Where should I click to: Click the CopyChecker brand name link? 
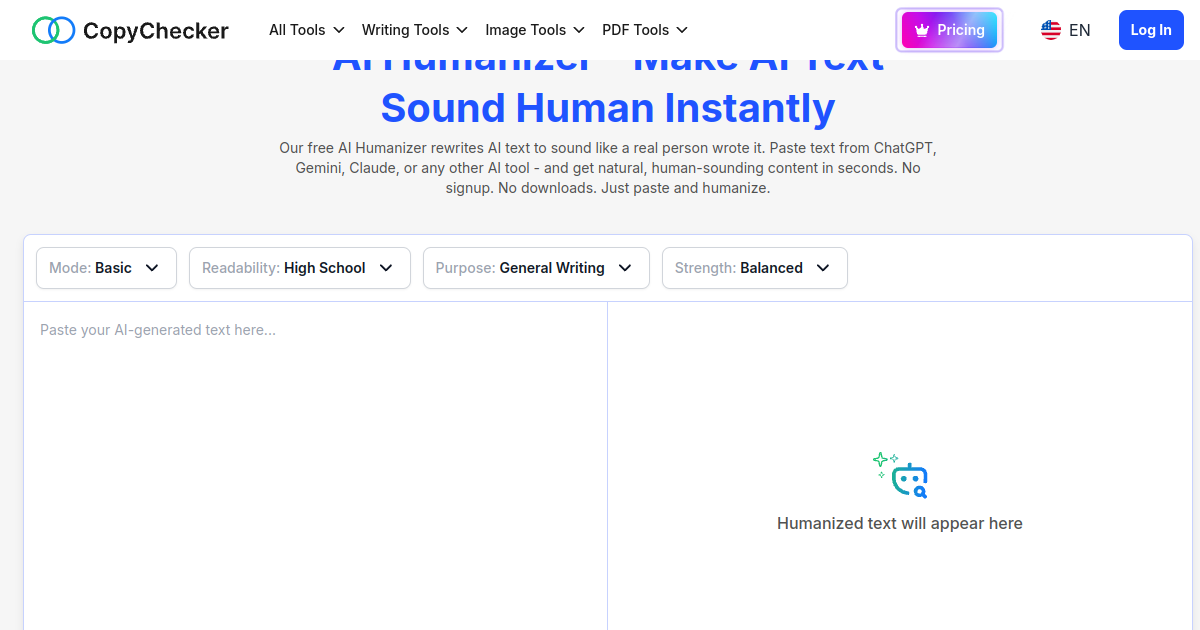pyautogui.click(x=156, y=31)
